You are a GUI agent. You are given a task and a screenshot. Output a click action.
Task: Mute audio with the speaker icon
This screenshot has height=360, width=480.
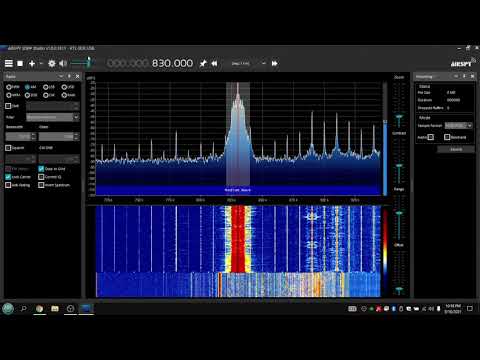pyautogui.click(x=62, y=63)
